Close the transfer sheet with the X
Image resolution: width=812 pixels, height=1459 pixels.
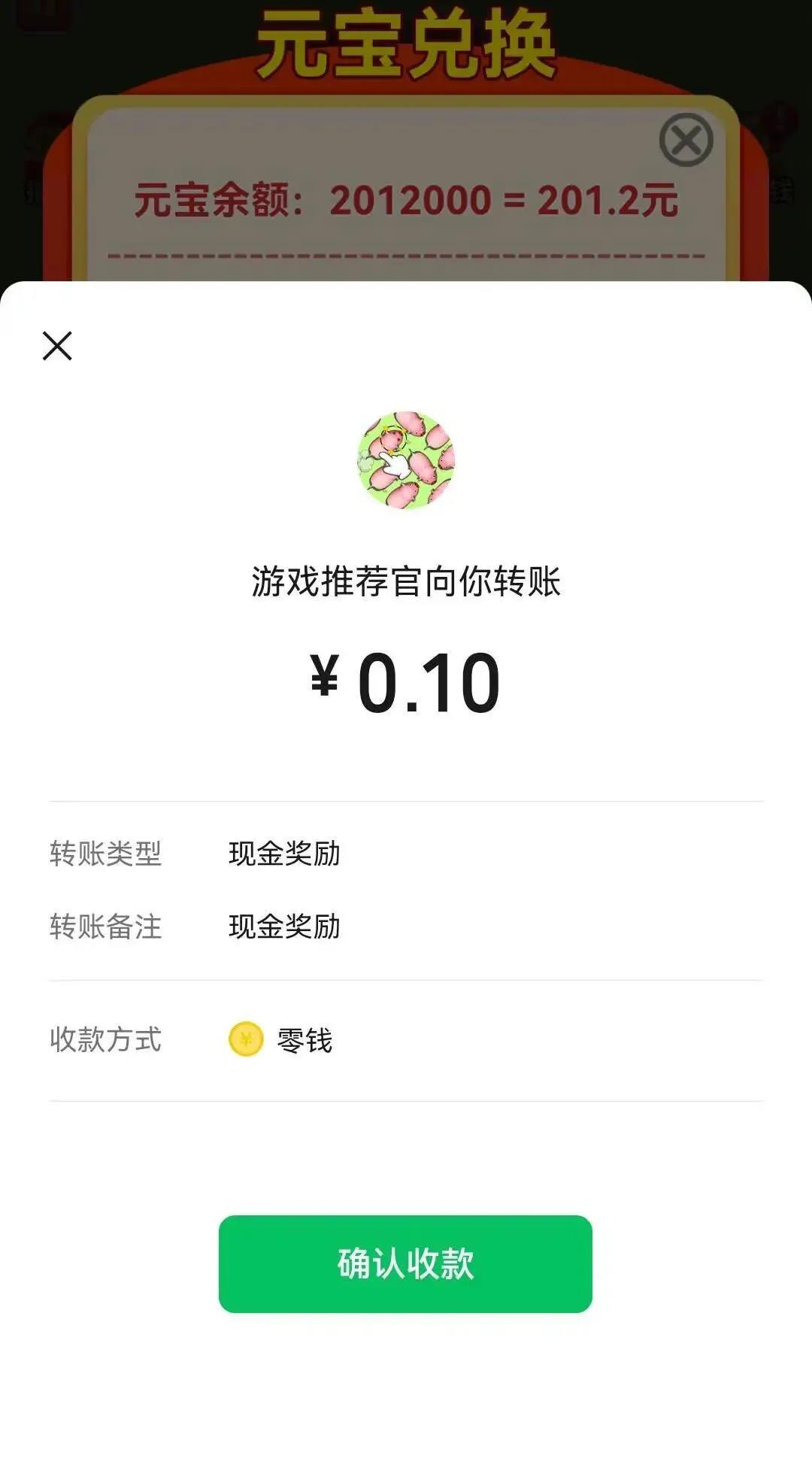coord(57,346)
